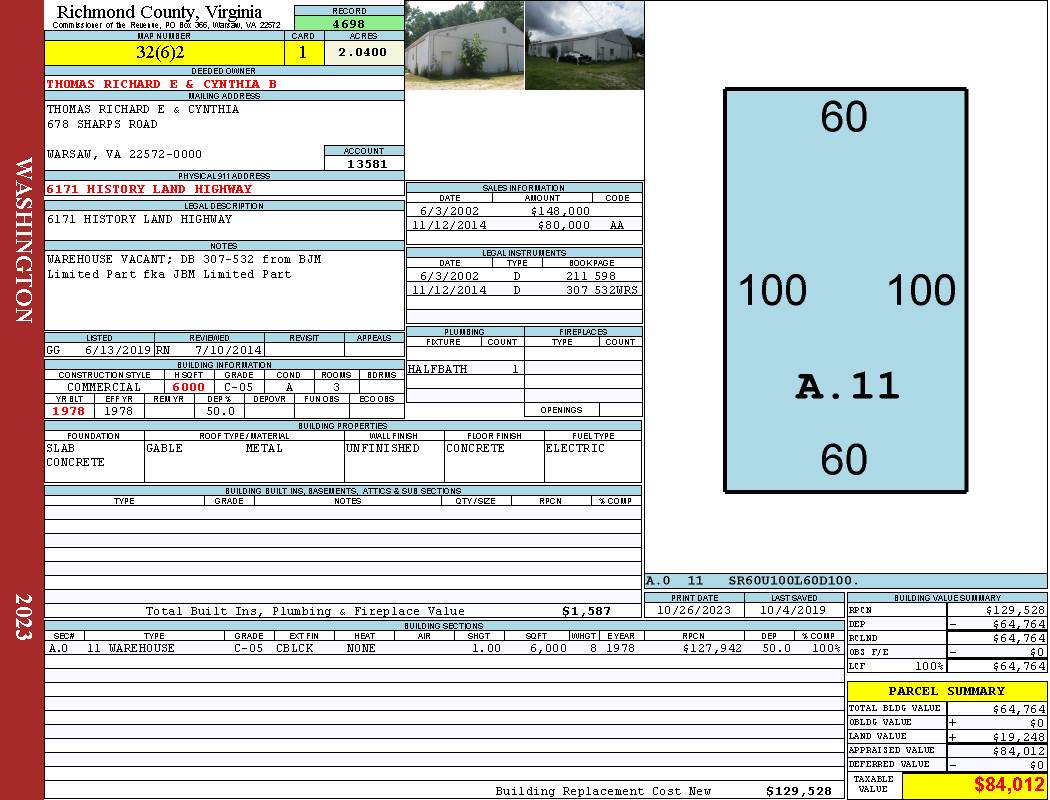Click foundation value SLAB CONCRETE
This screenshot has height=800, width=1050.
75,455
